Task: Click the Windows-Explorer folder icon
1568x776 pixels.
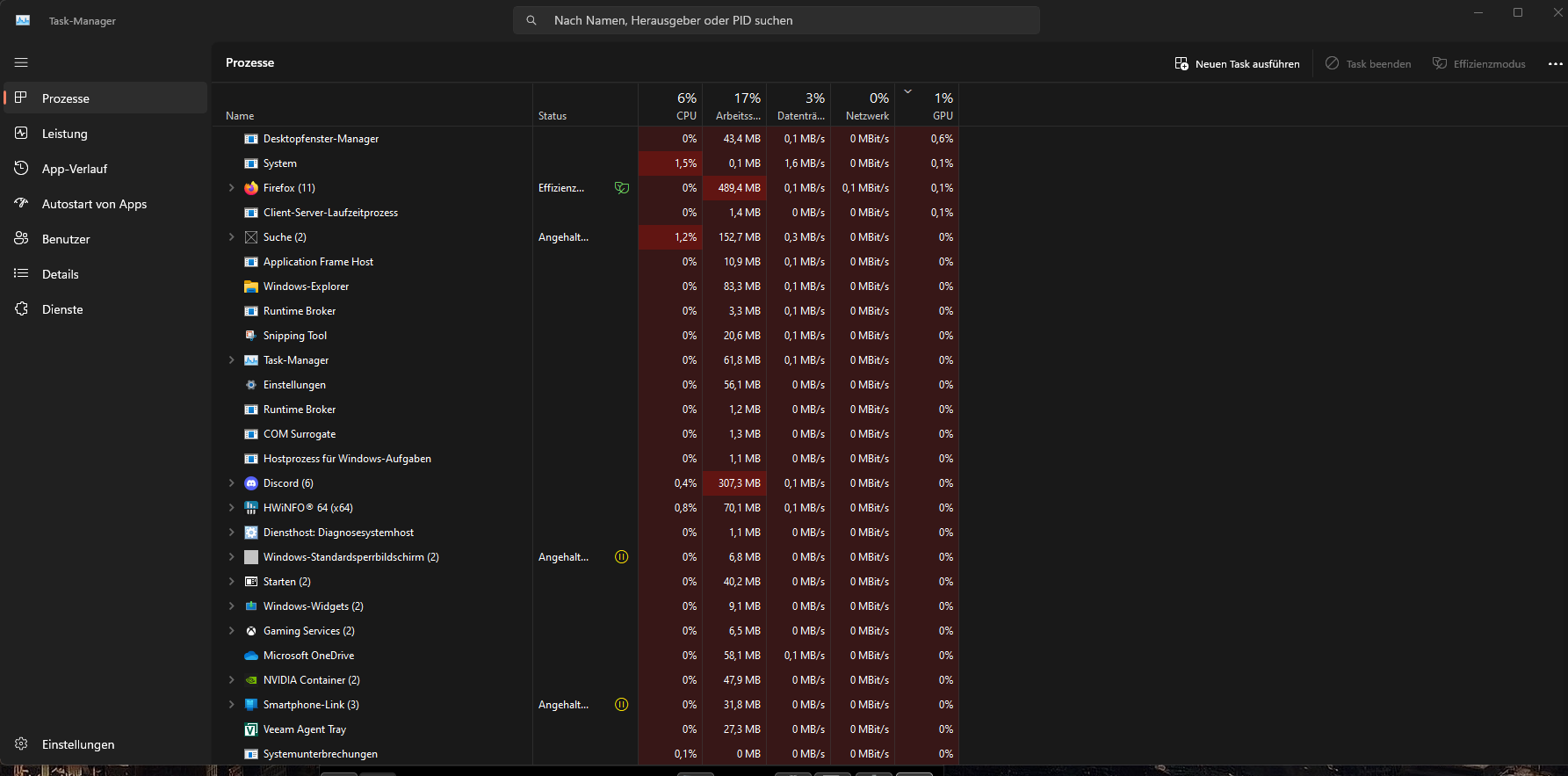Action: pyautogui.click(x=251, y=286)
